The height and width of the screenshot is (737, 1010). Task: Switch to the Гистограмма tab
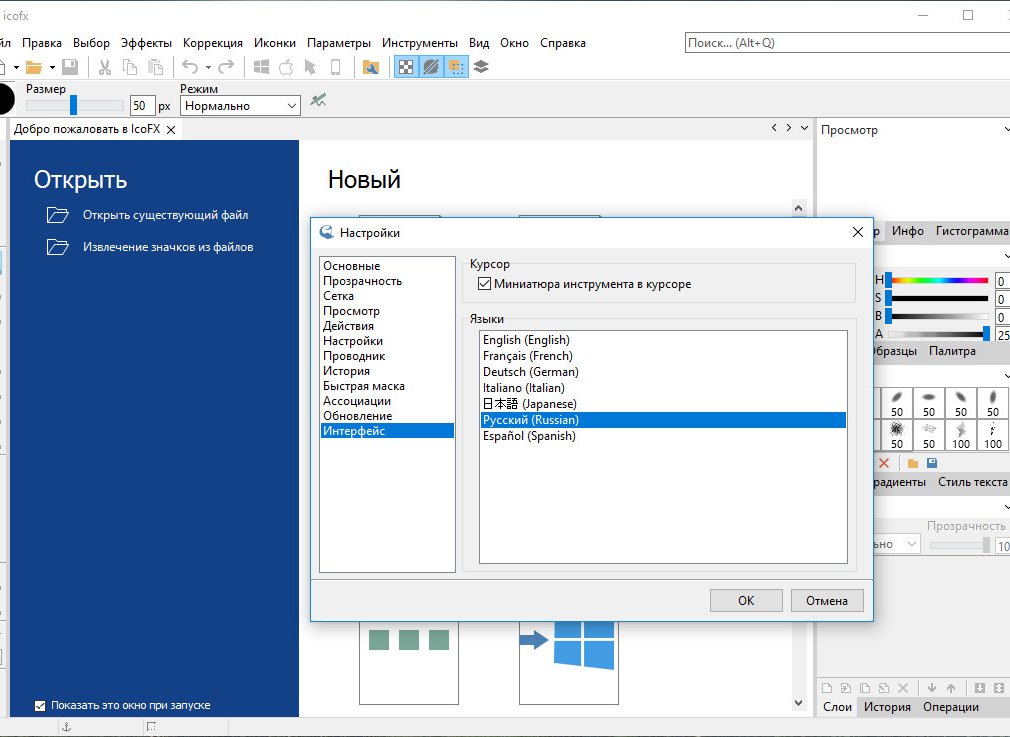(972, 231)
